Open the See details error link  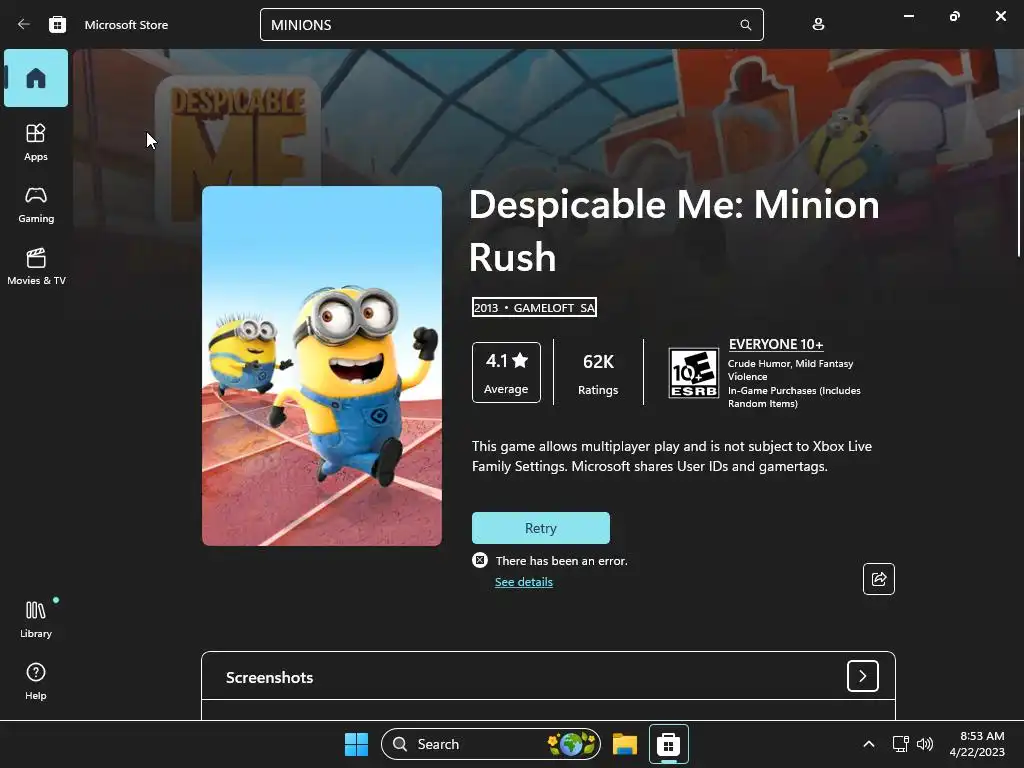tap(524, 582)
